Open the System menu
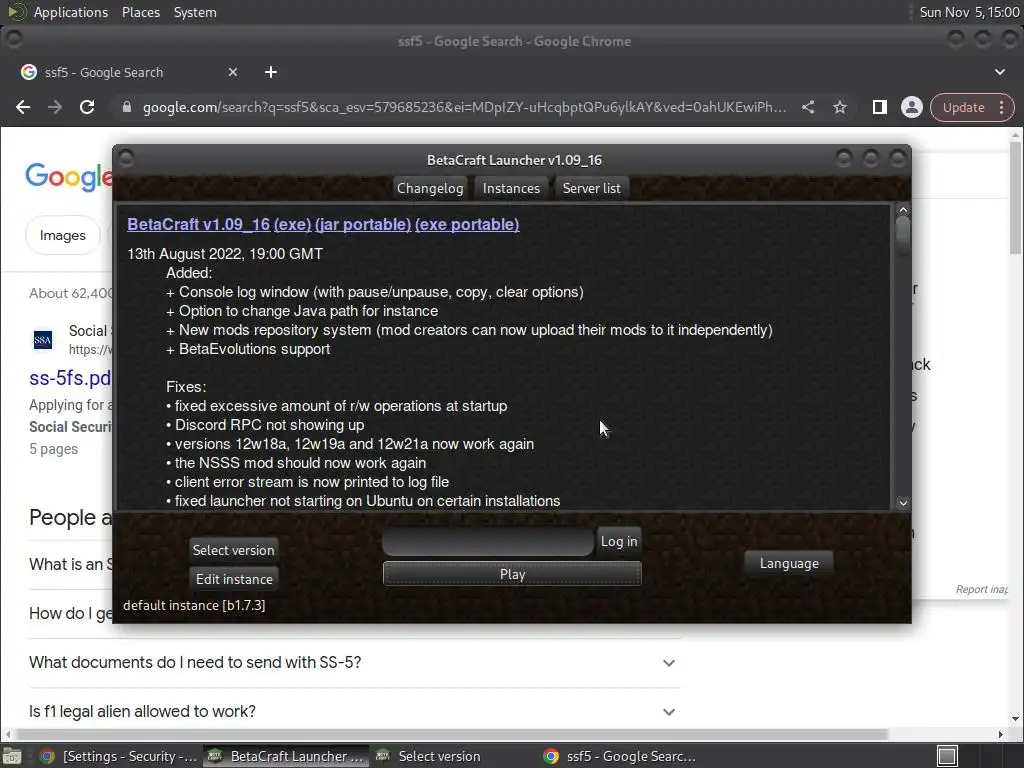The height and width of the screenshot is (768, 1024). click(195, 12)
